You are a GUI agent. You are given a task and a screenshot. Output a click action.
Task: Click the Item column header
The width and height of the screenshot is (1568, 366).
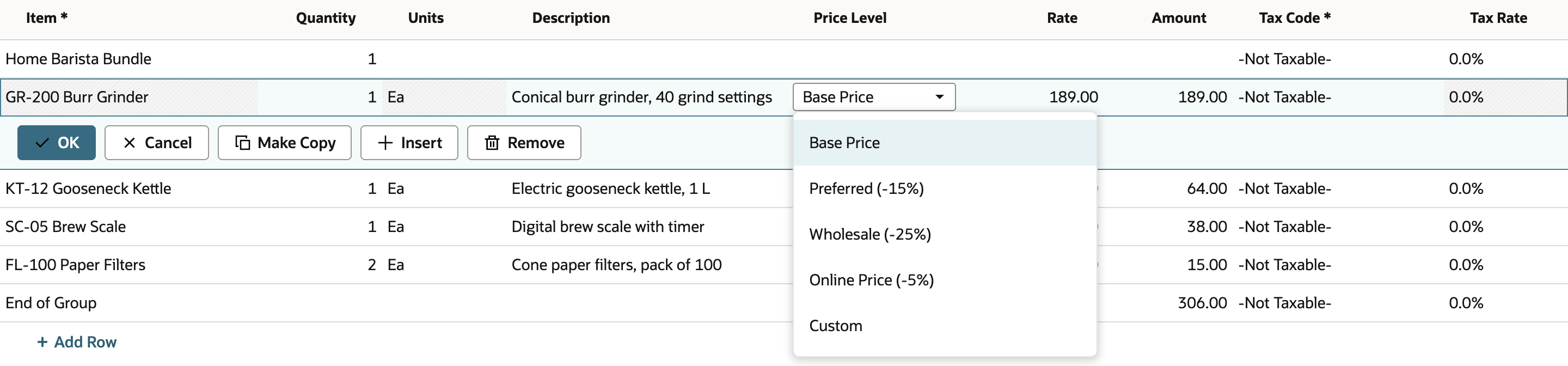tap(46, 17)
